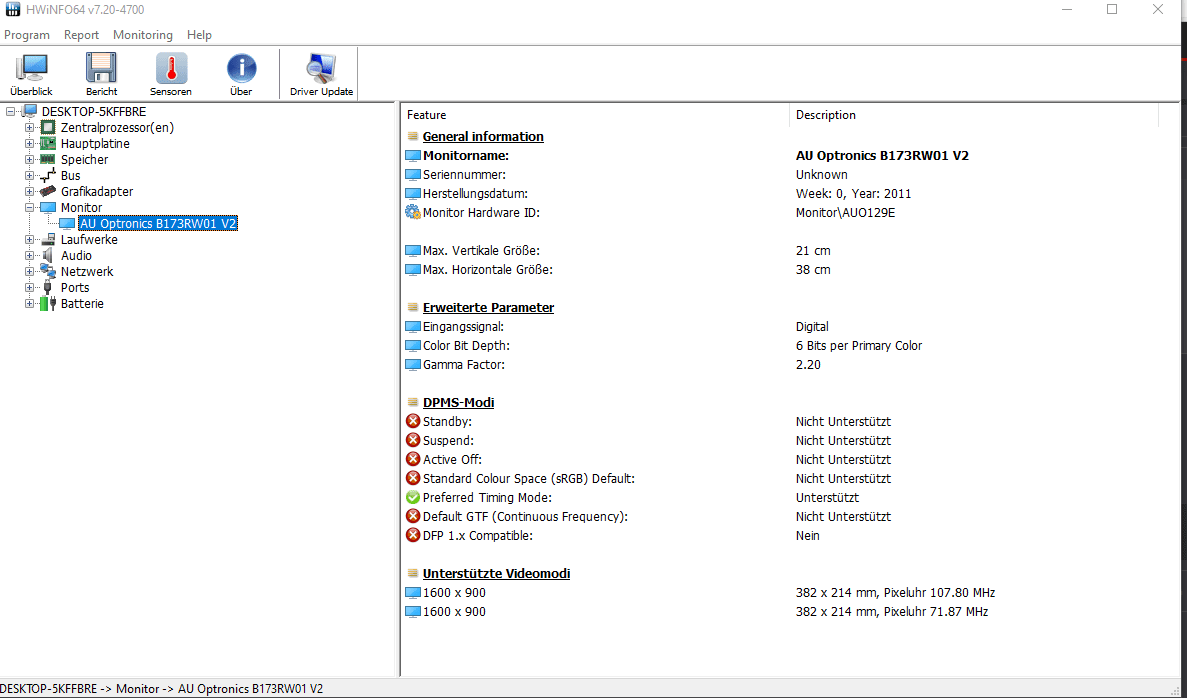This screenshot has width=1187, height=698.
Task: Open the Program menu
Action: point(26,35)
